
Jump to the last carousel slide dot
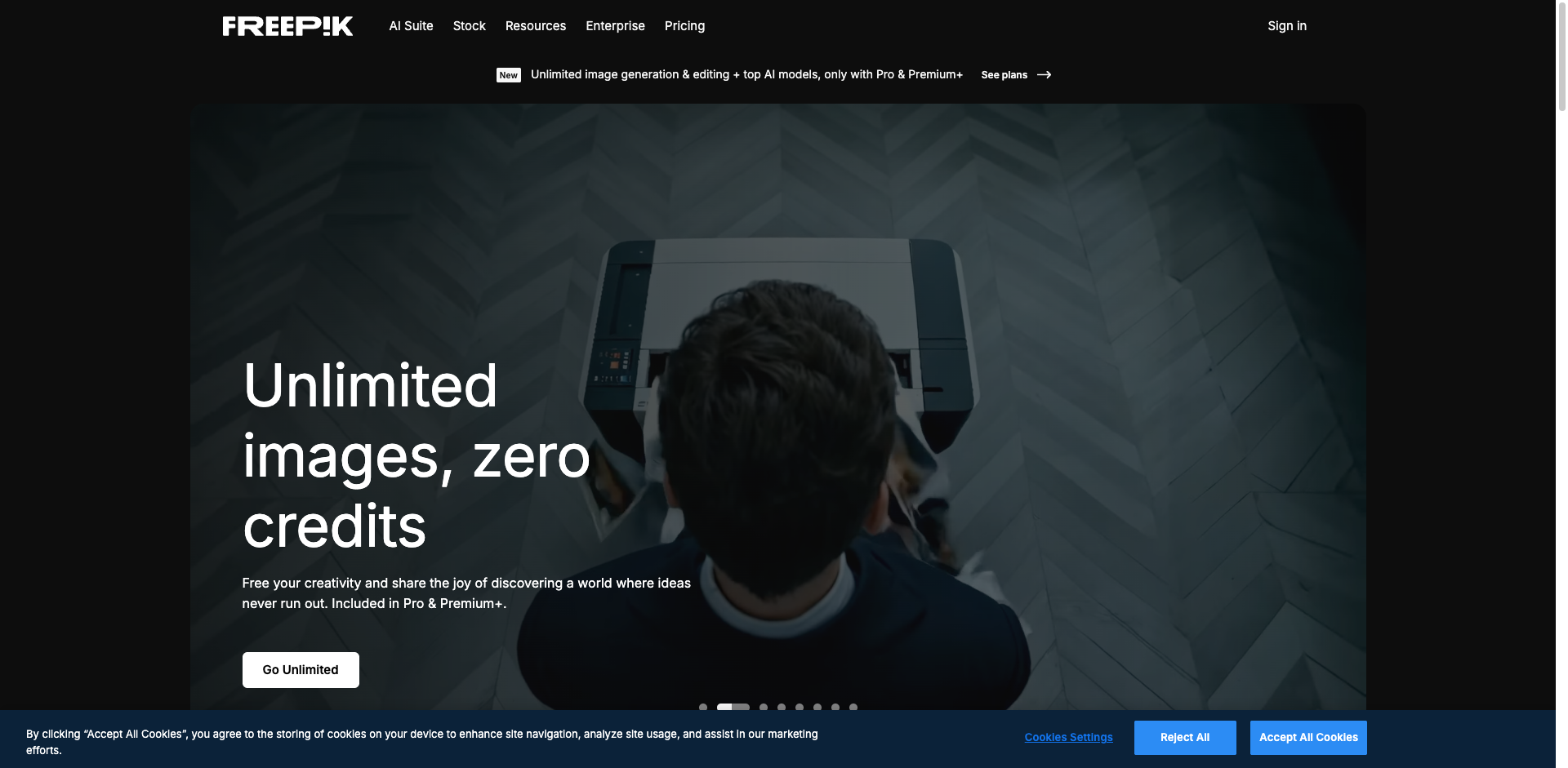(853, 707)
